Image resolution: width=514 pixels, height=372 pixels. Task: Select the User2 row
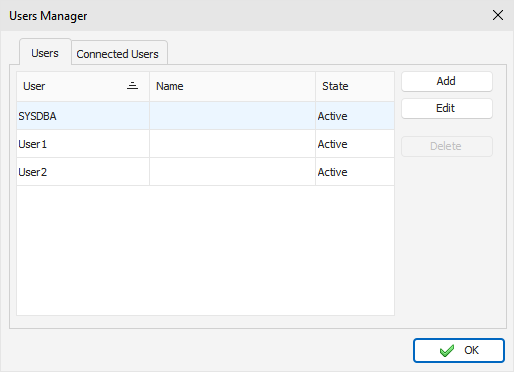click(205, 172)
